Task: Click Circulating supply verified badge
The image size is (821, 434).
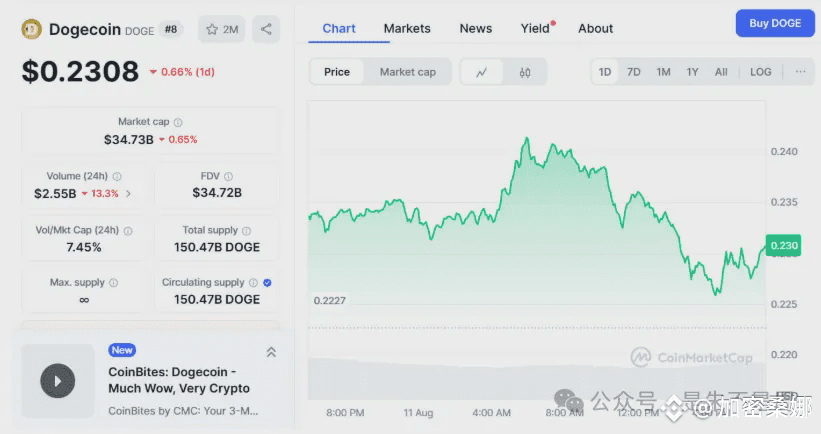Action: tap(267, 283)
